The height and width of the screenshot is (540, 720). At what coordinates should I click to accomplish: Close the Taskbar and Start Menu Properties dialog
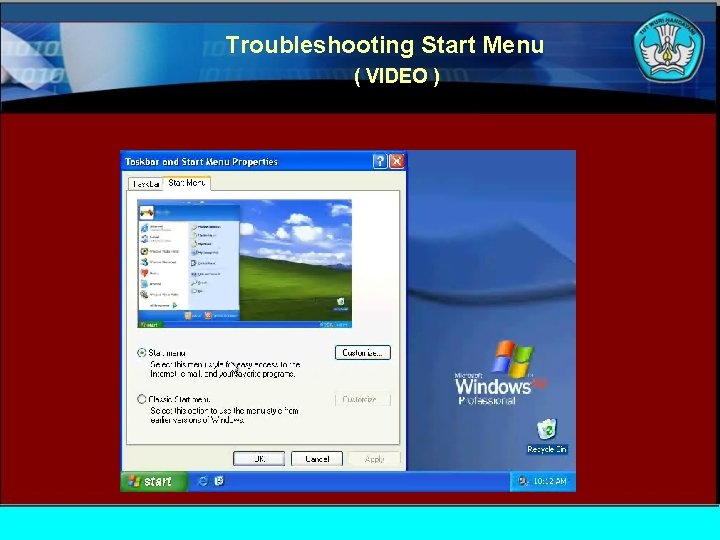pyautogui.click(x=396, y=162)
